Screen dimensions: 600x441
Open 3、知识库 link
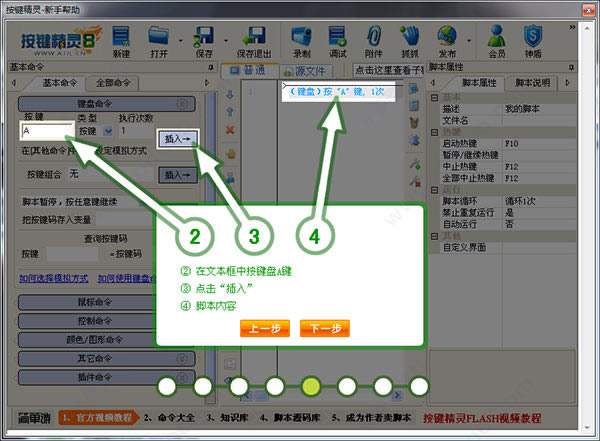coord(227,418)
